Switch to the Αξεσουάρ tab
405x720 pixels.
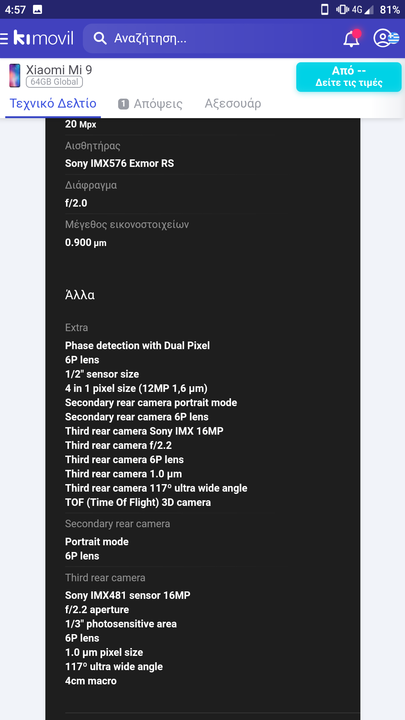[x=233, y=104]
